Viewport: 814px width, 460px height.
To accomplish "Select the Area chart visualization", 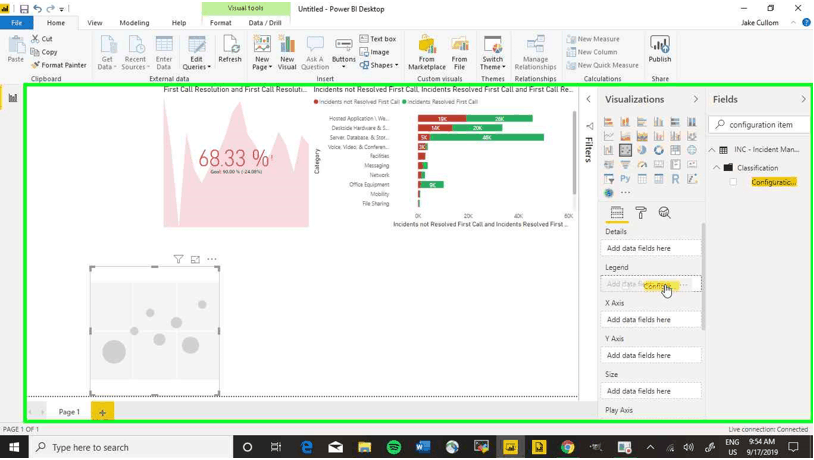I will (625, 136).
